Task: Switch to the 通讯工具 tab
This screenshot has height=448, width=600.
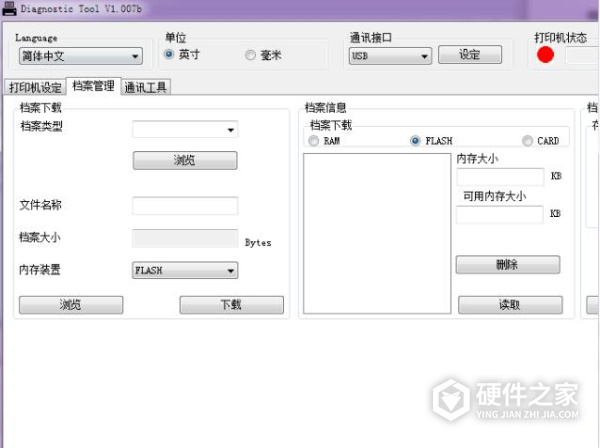Action: coord(145,88)
